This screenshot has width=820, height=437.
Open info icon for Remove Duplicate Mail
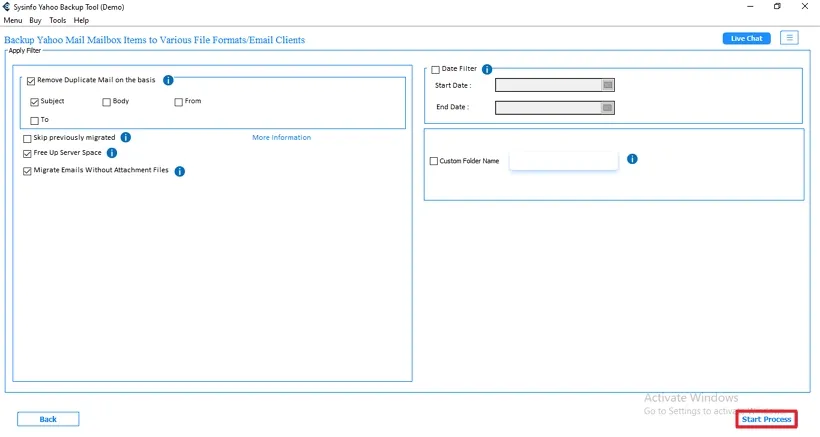(168, 80)
